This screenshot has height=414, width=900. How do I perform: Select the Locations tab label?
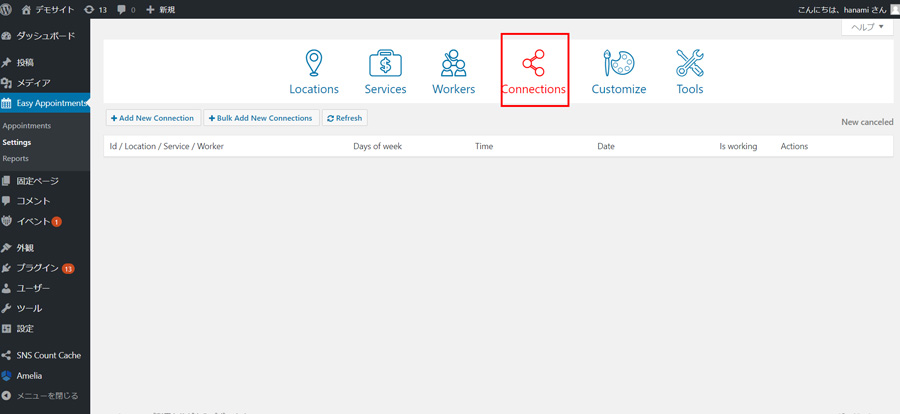click(314, 90)
